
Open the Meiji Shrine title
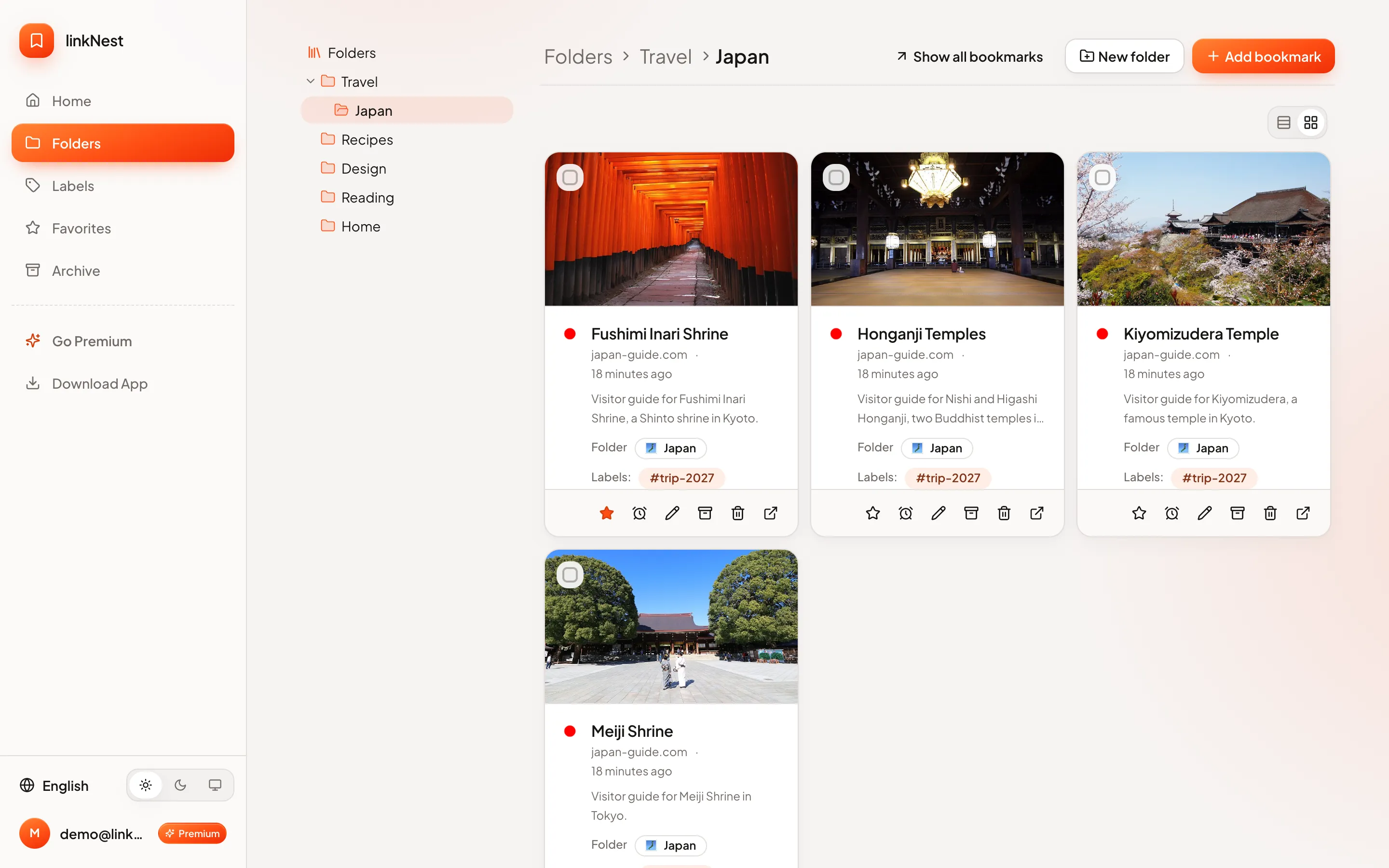pyautogui.click(x=632, y=731)
